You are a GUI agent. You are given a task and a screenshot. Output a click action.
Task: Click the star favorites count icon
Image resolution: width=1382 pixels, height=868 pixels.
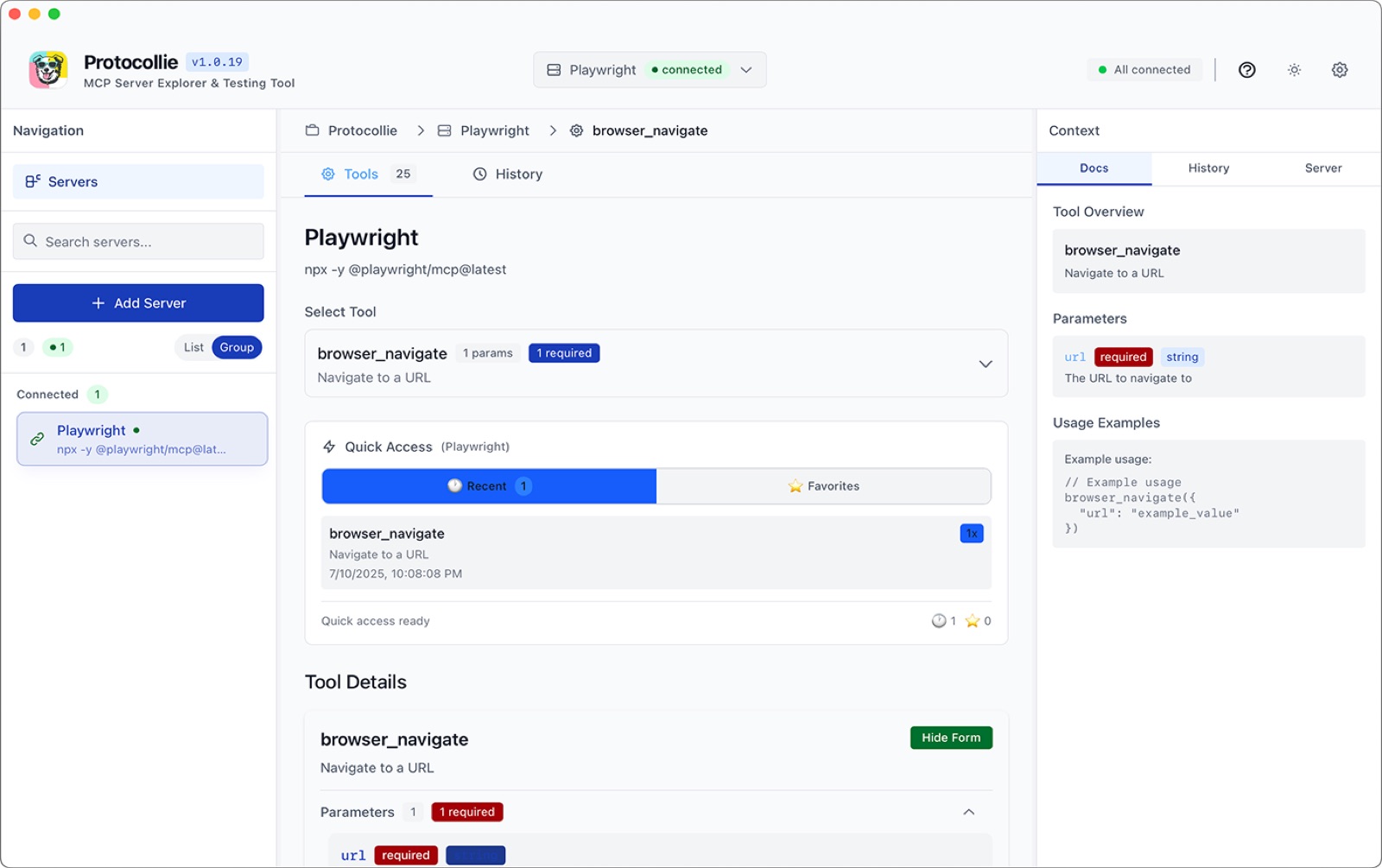(972, 621)
